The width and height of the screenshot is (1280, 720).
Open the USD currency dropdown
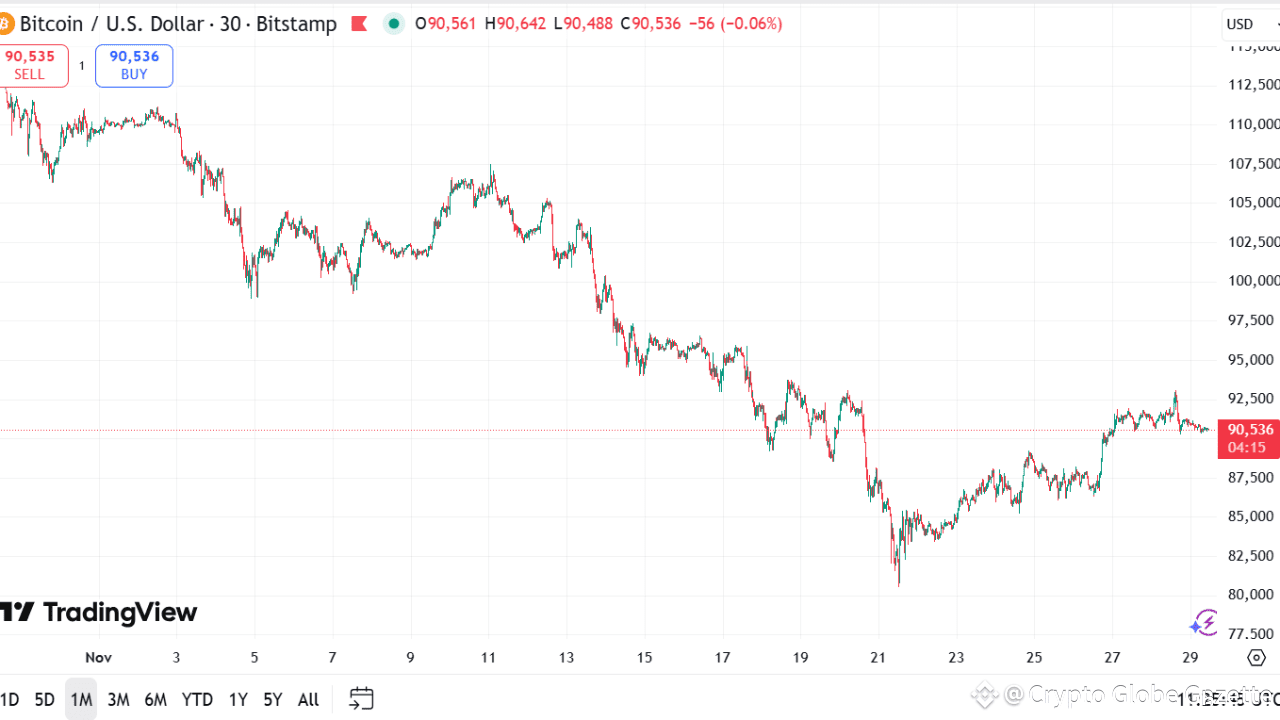(1248, 24)
